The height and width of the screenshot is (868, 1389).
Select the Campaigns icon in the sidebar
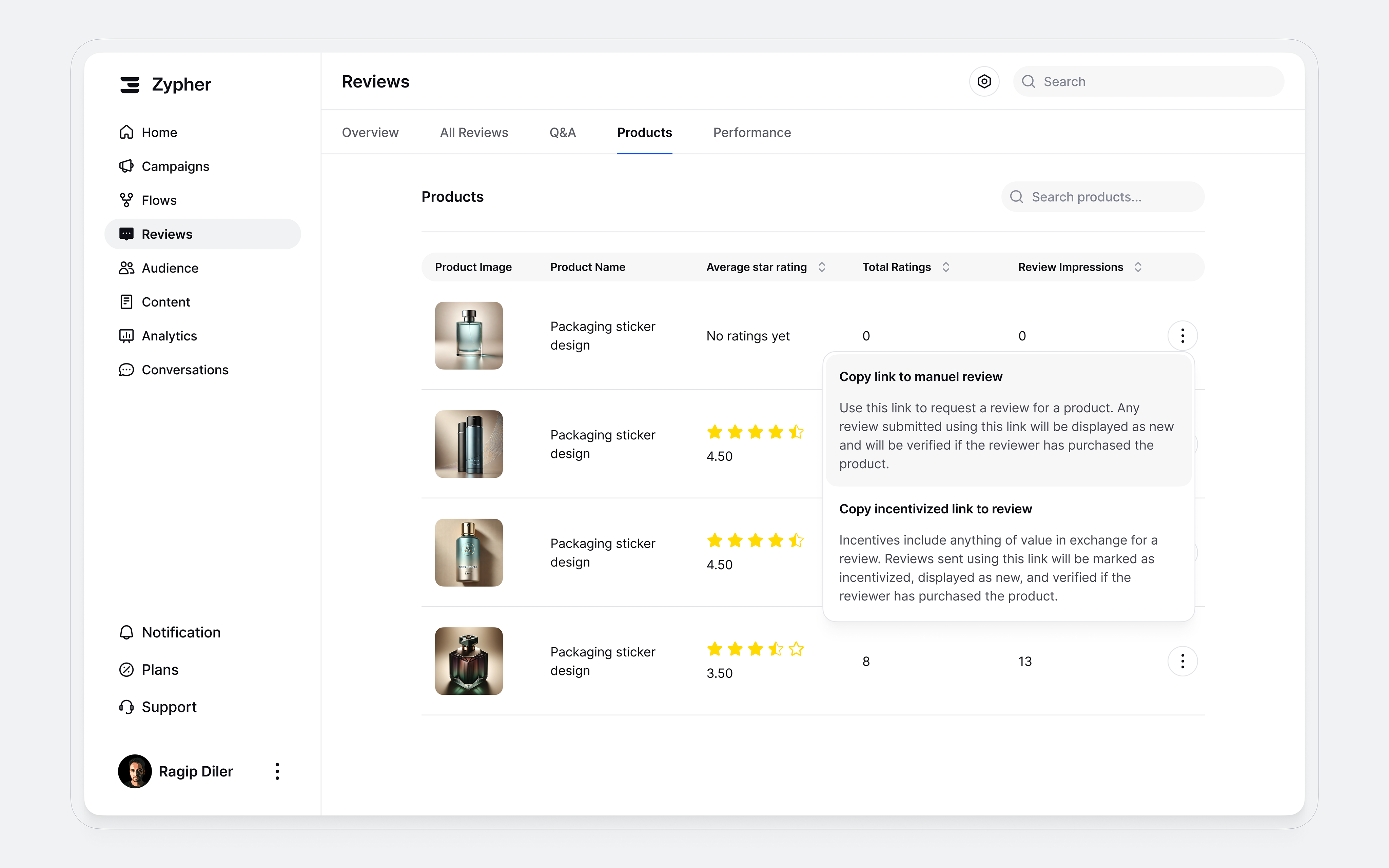coord(127,166)
